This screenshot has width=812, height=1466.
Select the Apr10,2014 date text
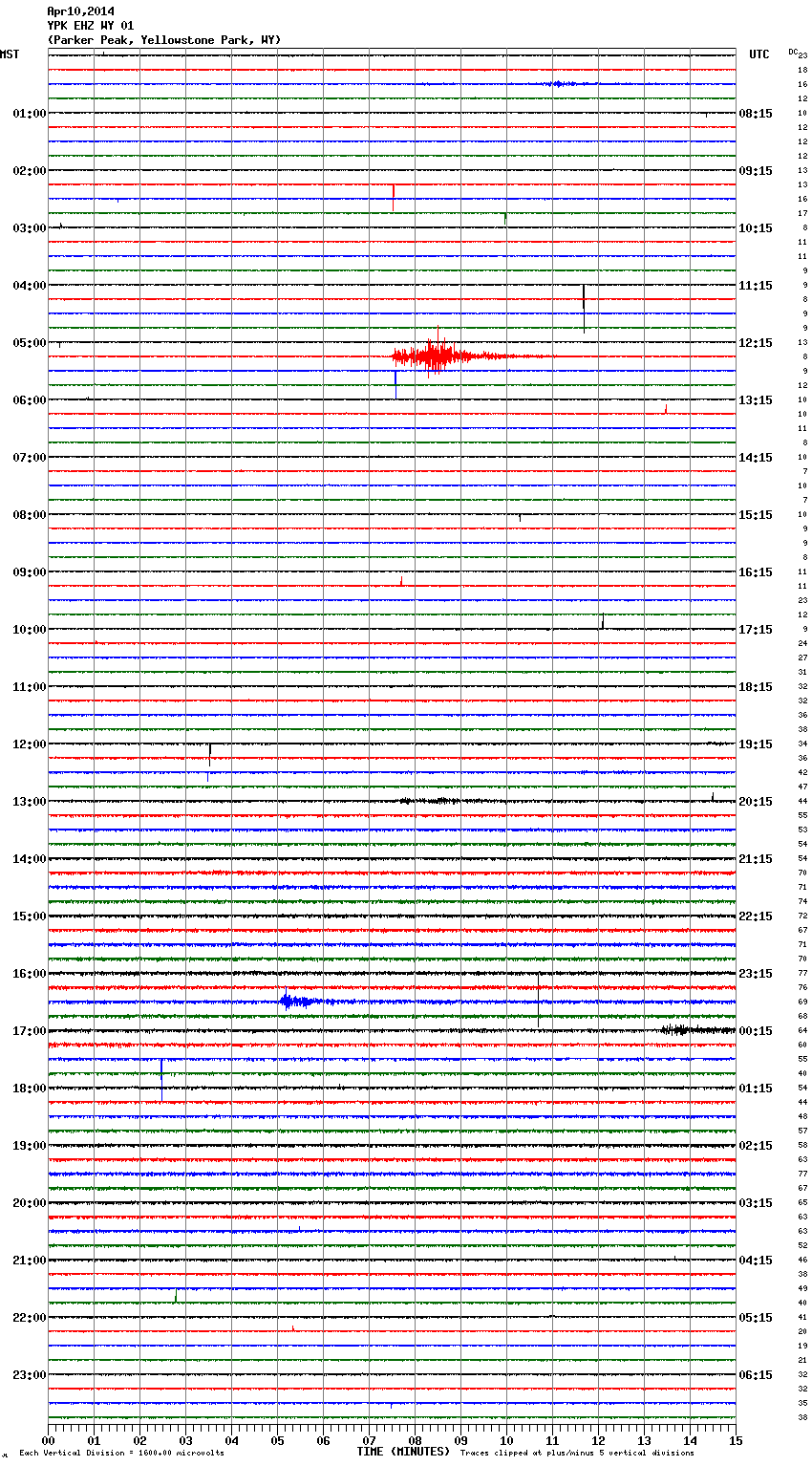tap(80, 11)
